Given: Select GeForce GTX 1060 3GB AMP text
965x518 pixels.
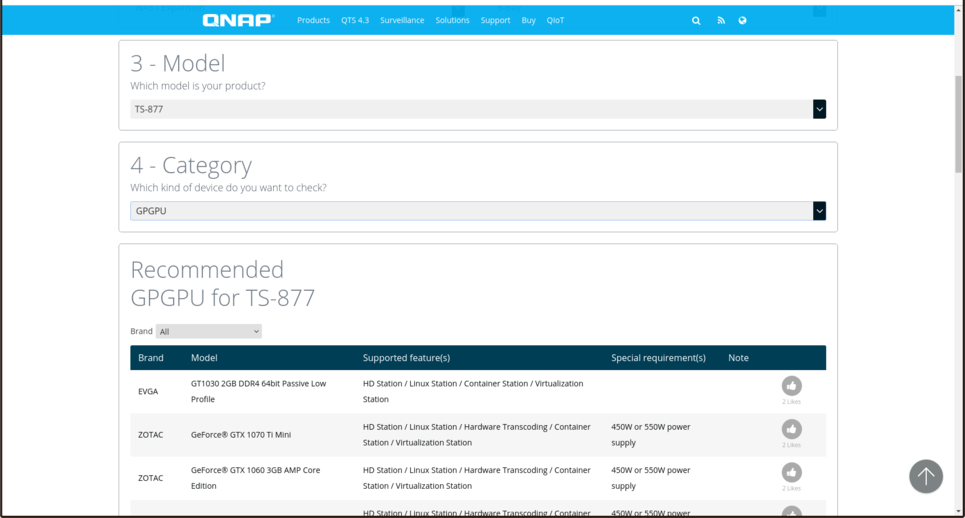Looking at the screenshot, I should 255,478.
